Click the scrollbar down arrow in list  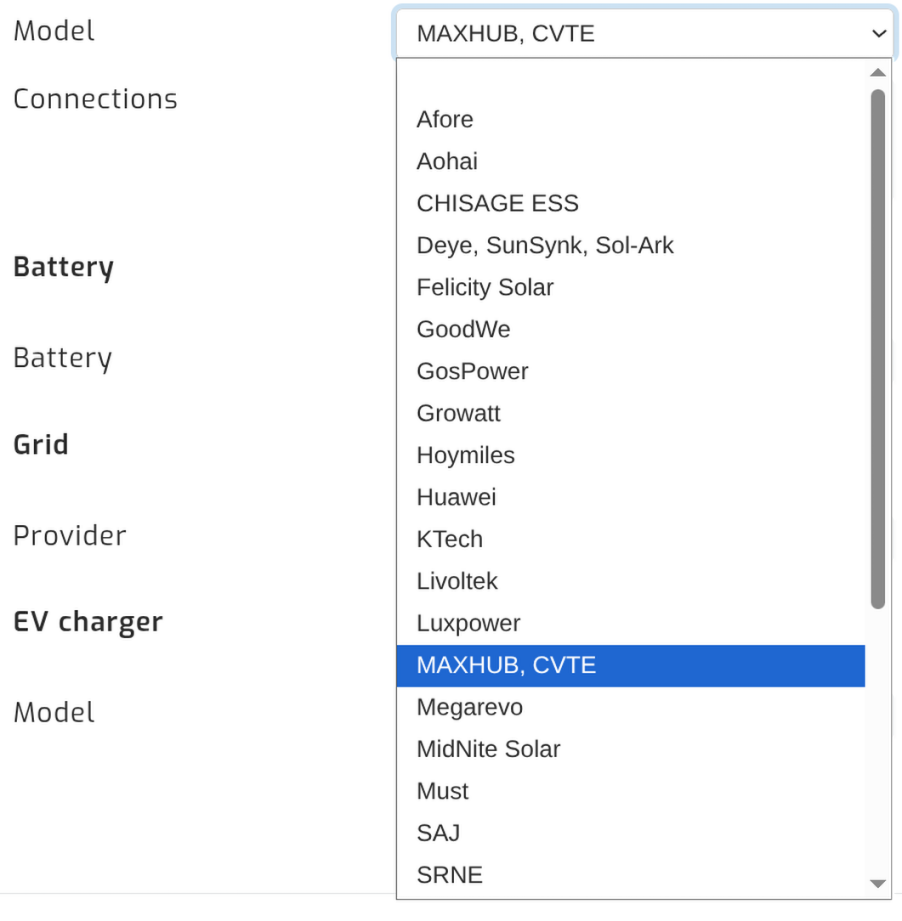pos(878,883)
